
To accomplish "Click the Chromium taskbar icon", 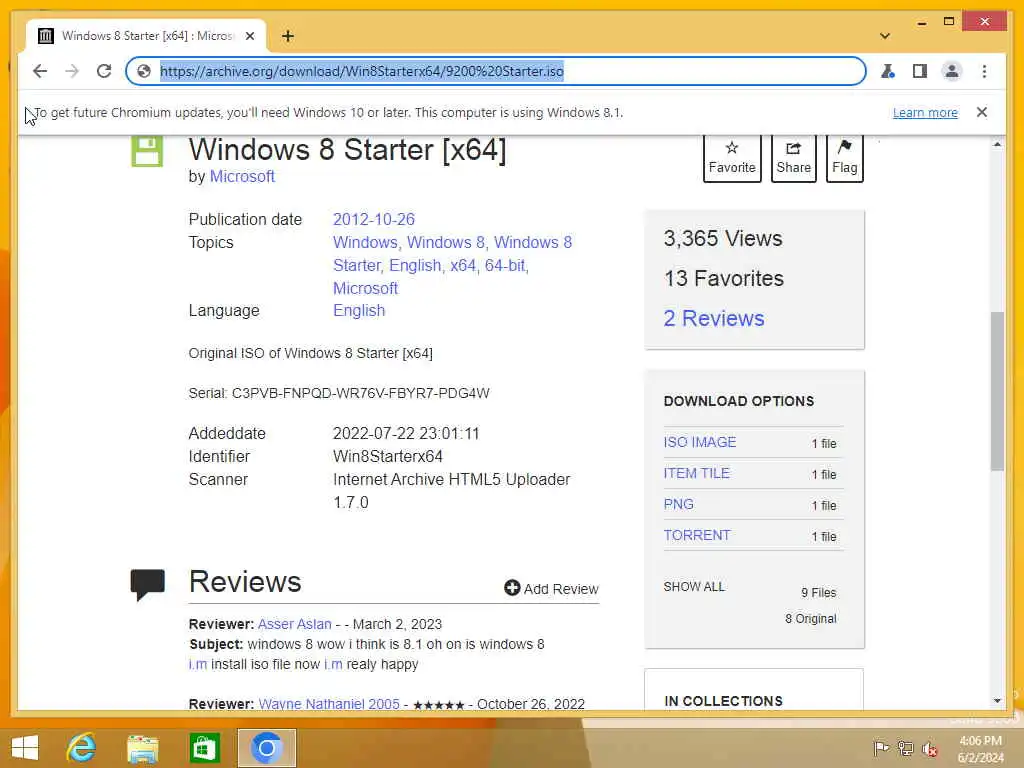I will coord(266,748).
